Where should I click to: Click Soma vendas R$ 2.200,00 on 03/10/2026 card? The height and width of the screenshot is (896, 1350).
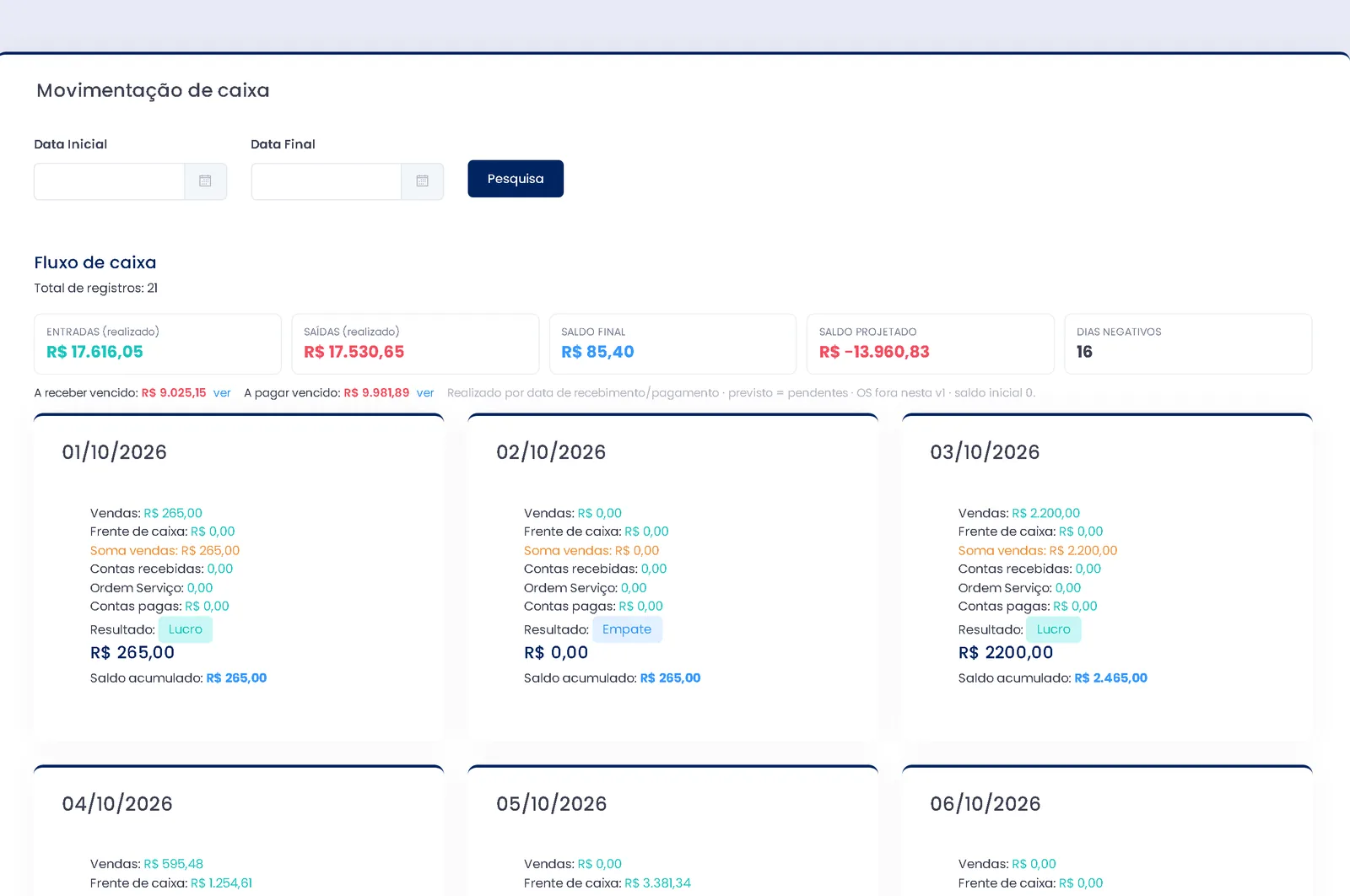pyautogui.click(x=1038, y=551)
